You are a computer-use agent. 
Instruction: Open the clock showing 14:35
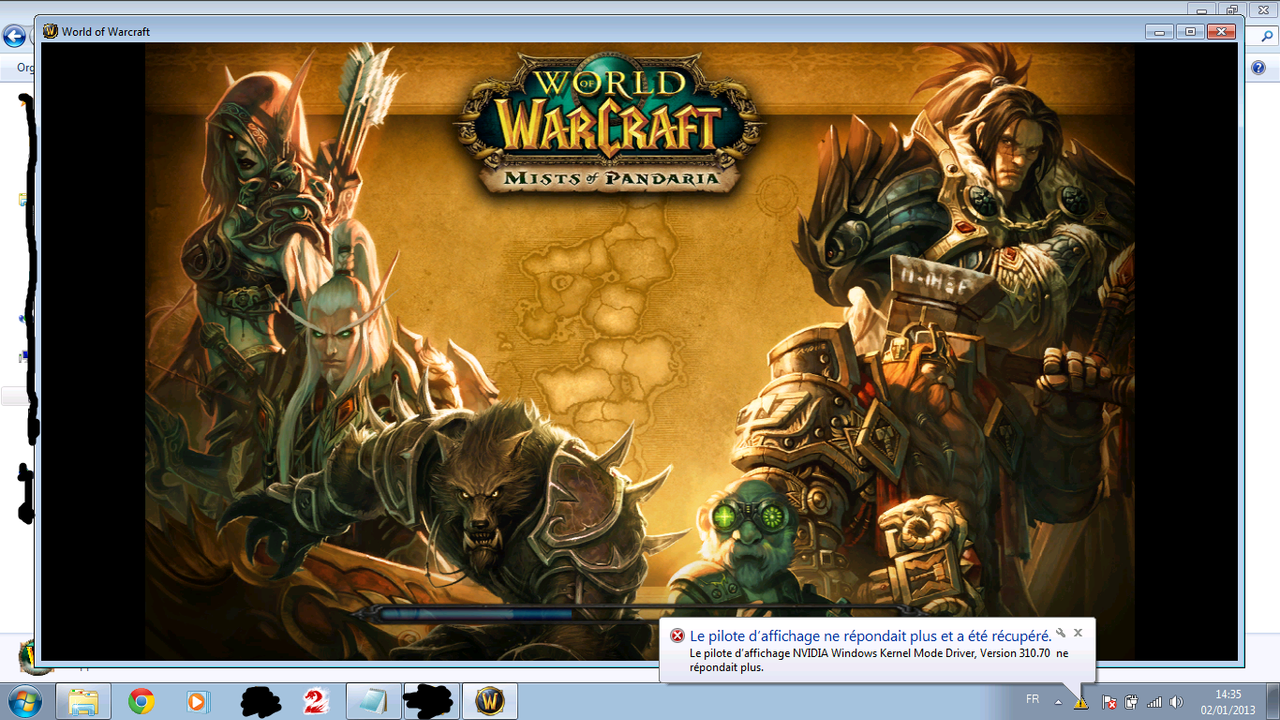[x=1228, y=701]
